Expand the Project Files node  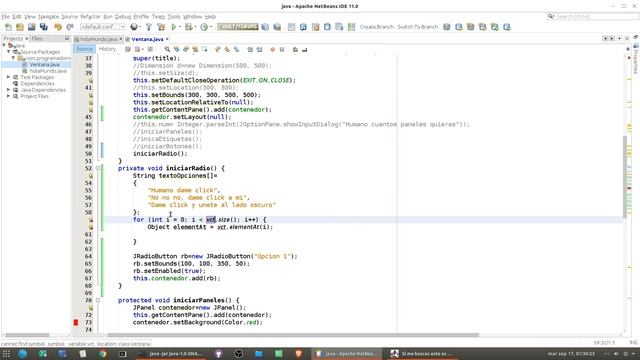pos(9,96)
